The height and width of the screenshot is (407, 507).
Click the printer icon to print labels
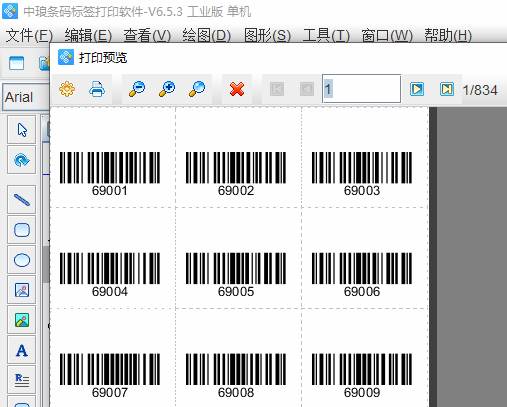coord(97,89)
